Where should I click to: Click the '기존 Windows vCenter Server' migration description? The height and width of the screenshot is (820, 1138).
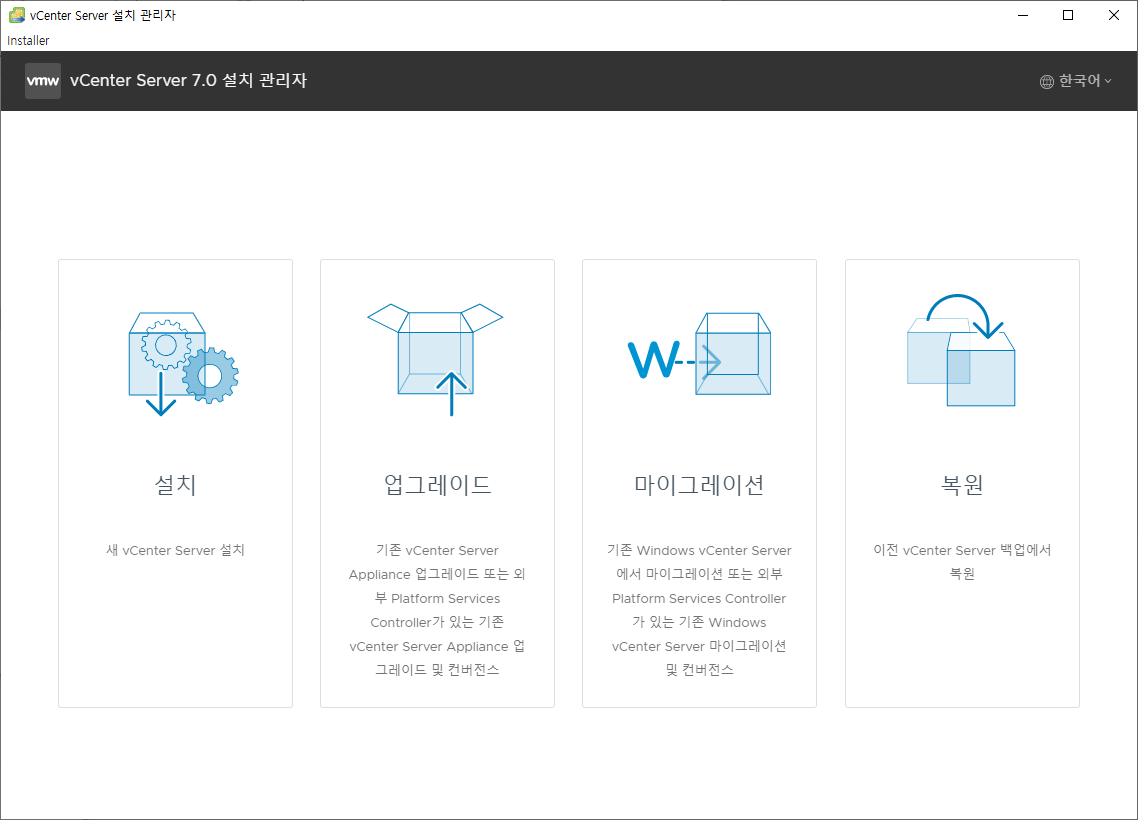(699, 610)
